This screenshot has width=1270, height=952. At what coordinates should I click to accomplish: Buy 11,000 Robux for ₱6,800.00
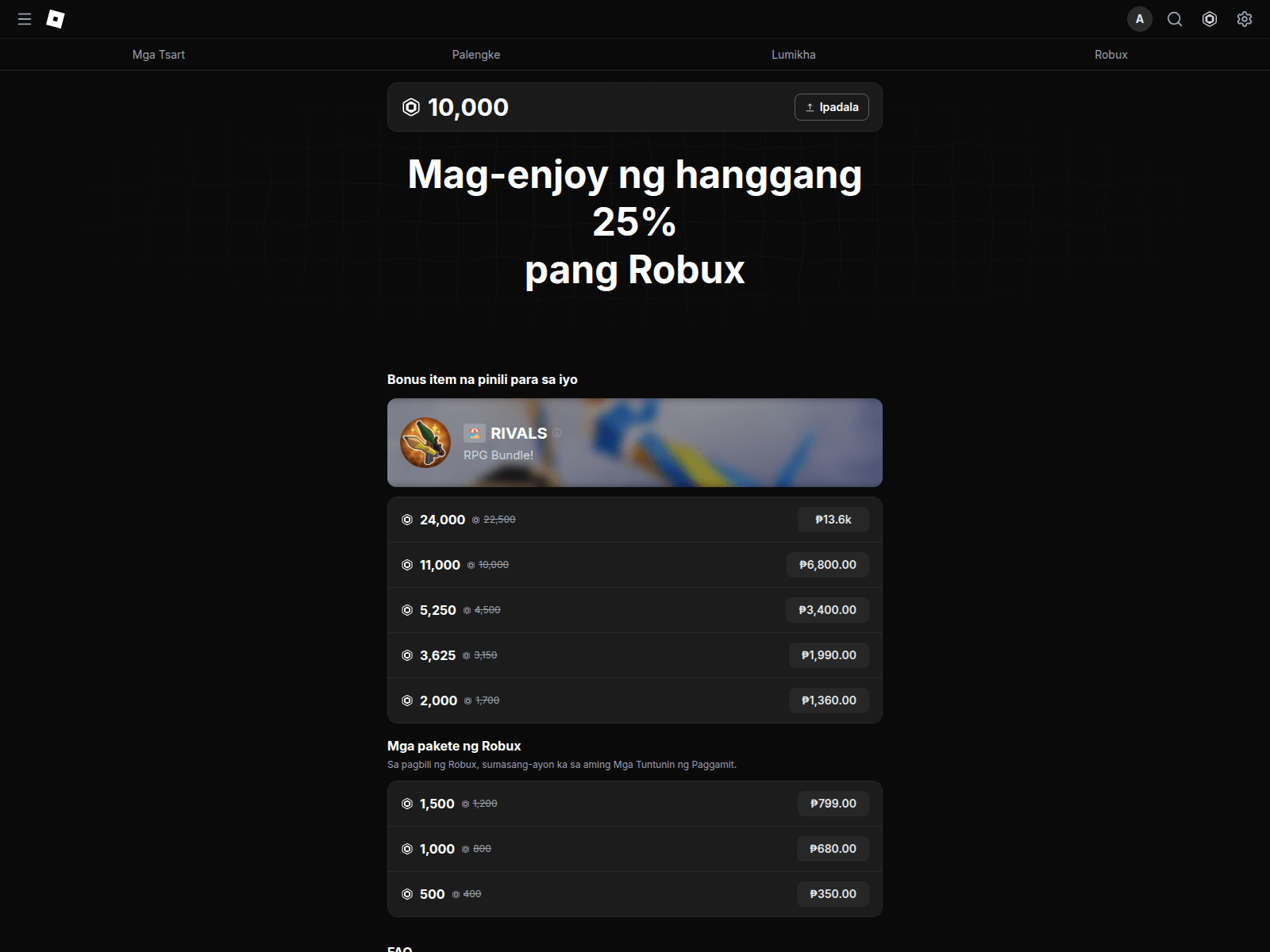828,565
